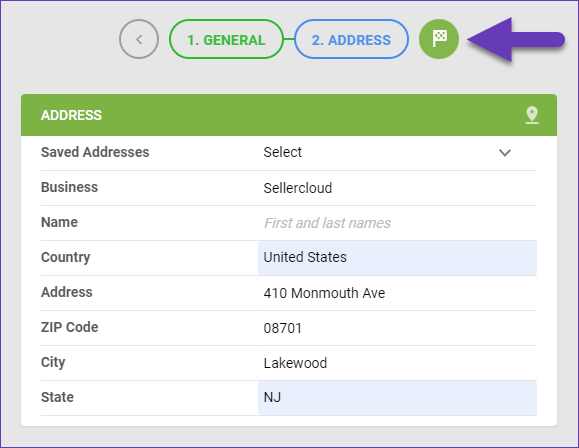
Task: Focus the Name field, First and last names
Action: point(397,223)
